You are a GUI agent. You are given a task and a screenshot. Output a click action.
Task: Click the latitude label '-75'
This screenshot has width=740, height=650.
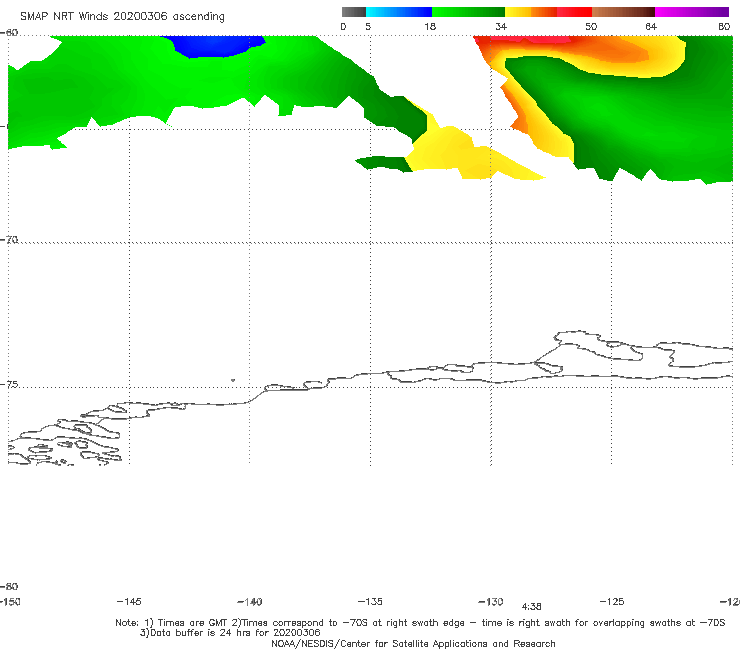tap(9, 384)
